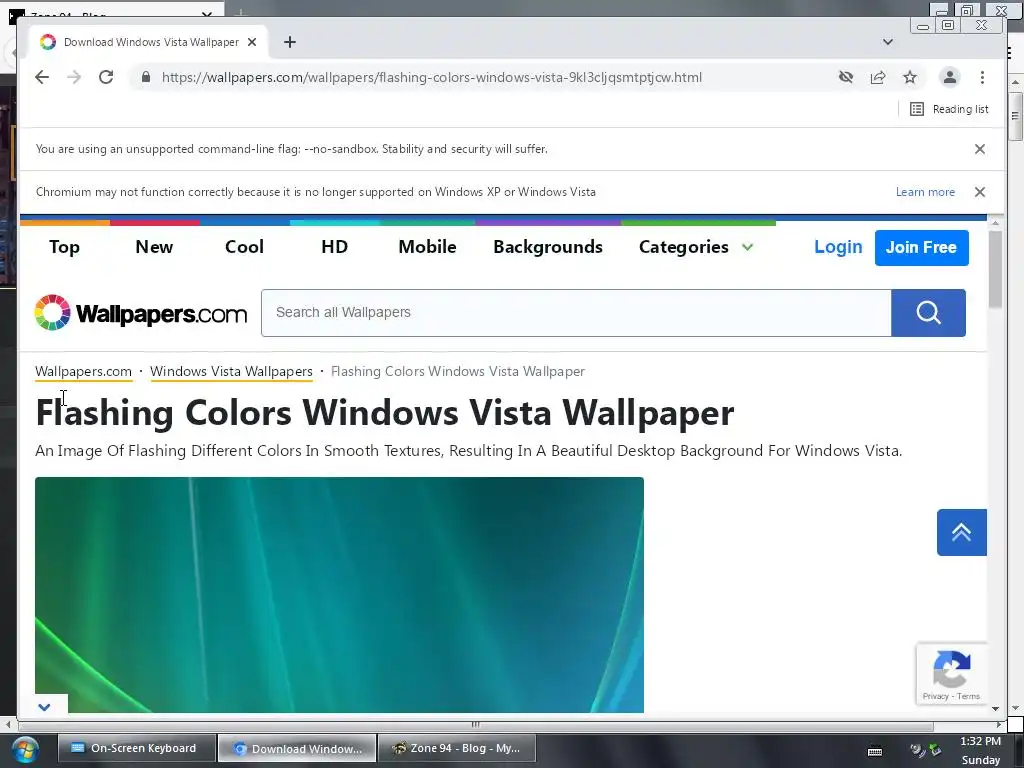Bookmark this page with the star icon
Image resolution: width=1024 pixels, height=768 pixels.
pos(910,77)
